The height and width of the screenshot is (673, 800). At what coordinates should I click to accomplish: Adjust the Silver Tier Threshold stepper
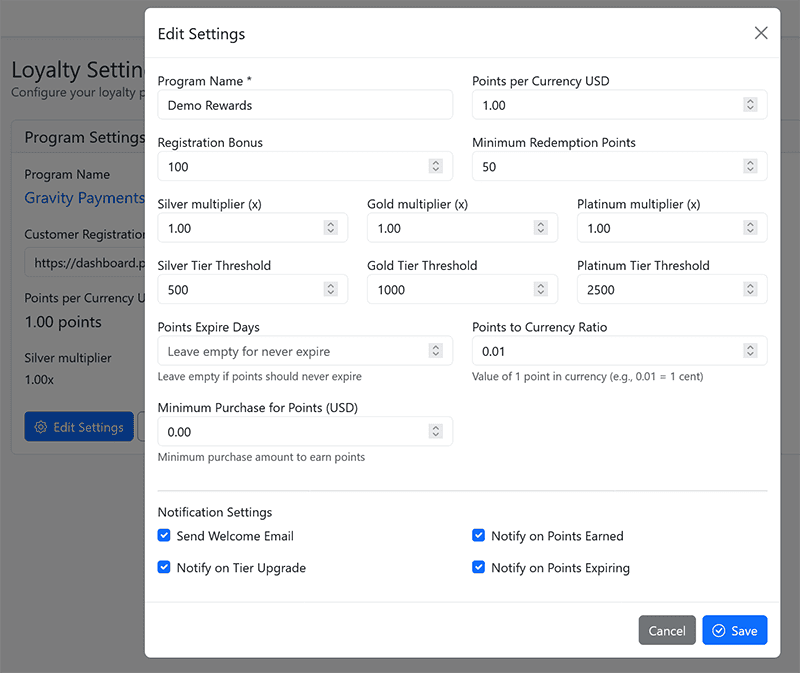pos(331,289)
